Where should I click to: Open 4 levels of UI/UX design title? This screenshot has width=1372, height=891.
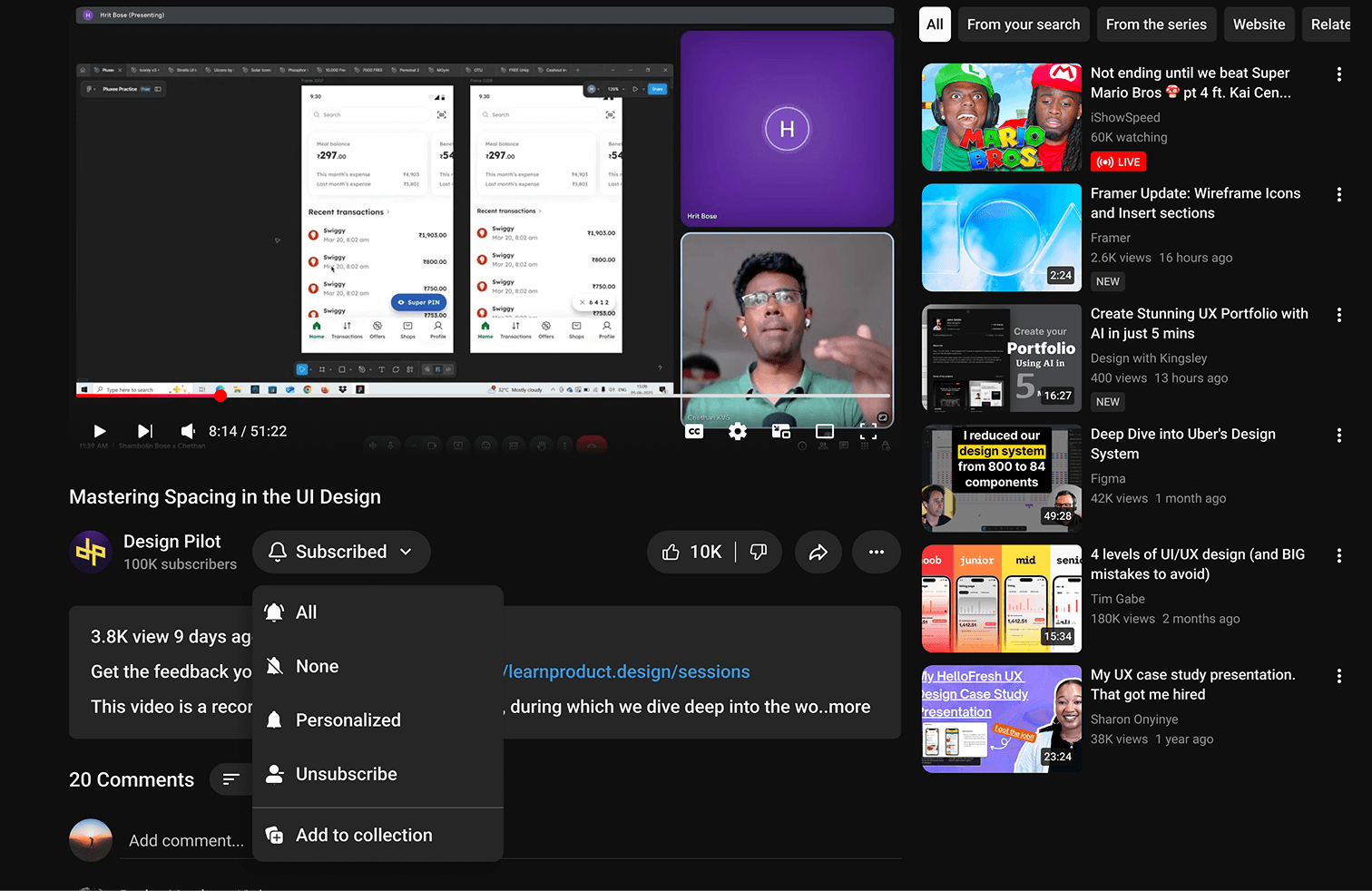click(1198, 564)
